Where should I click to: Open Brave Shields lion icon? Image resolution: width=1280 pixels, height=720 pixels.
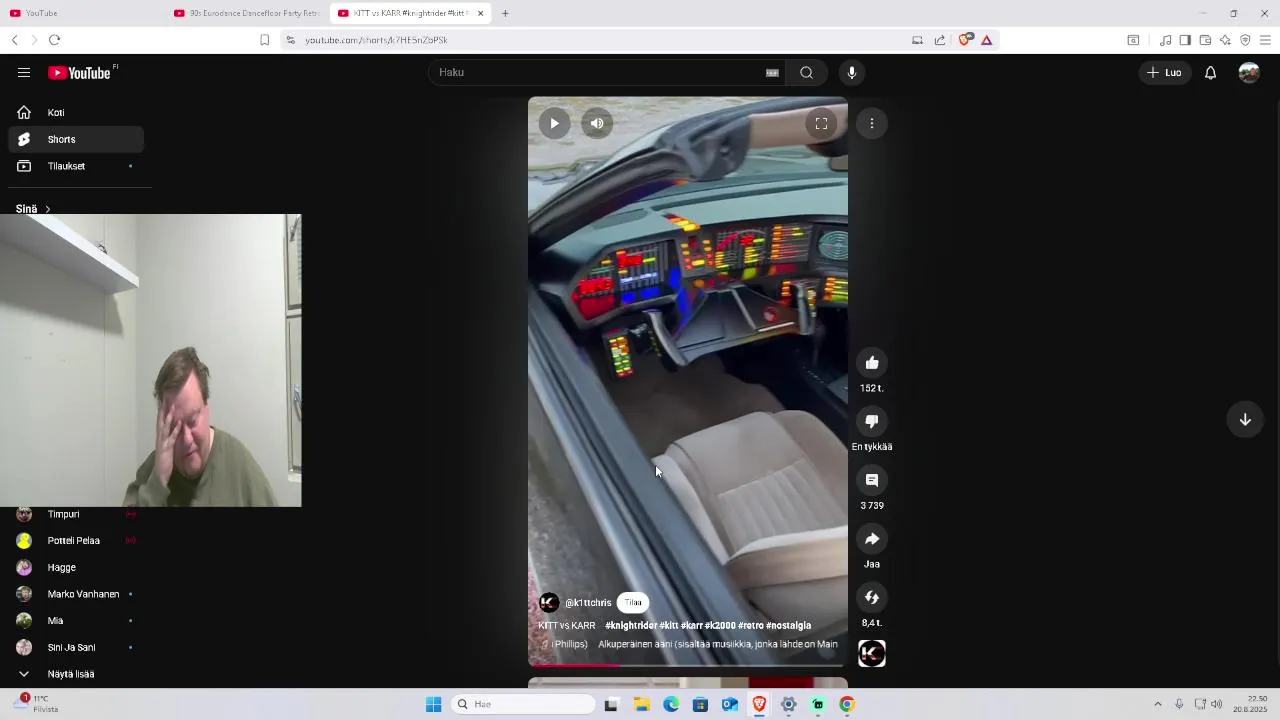[965, 40]
